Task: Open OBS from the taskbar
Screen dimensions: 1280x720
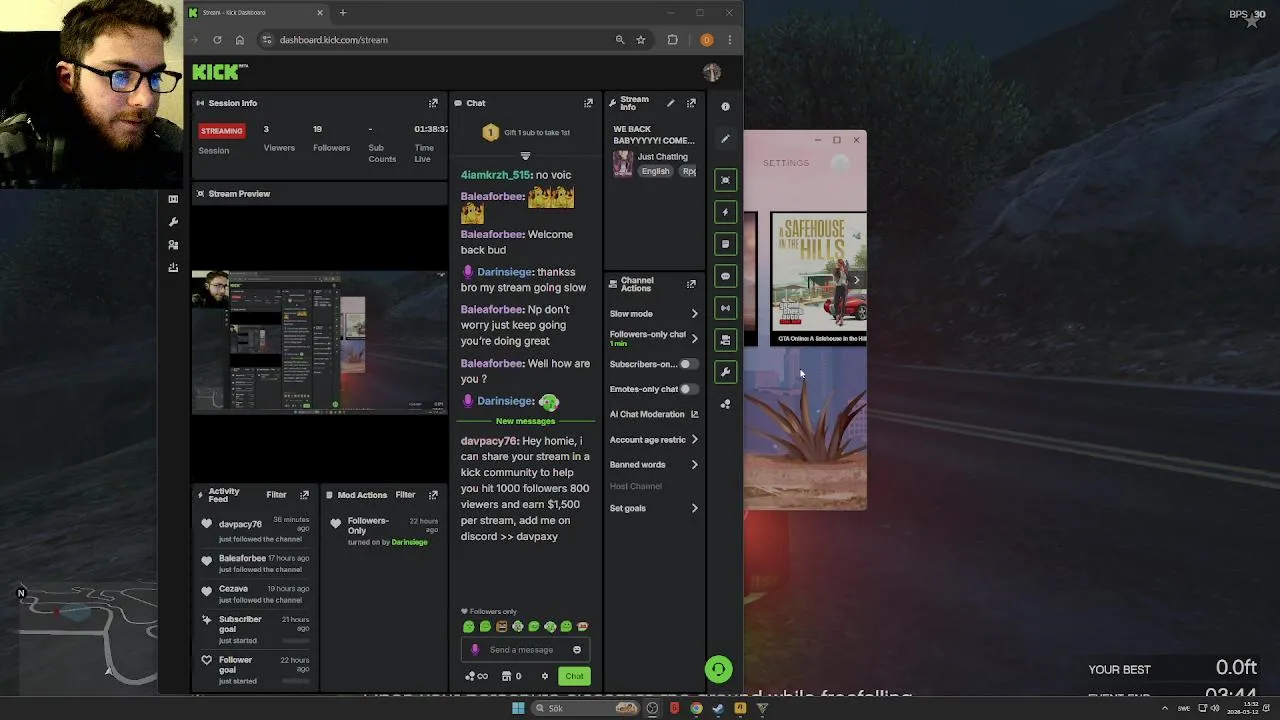Action: click(652, 708)
